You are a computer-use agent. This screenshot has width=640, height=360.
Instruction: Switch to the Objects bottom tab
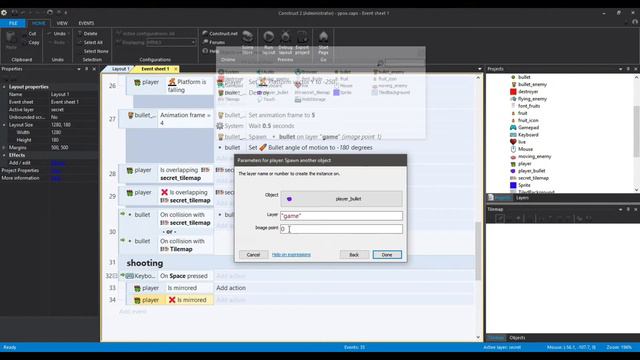coord(517,338)
